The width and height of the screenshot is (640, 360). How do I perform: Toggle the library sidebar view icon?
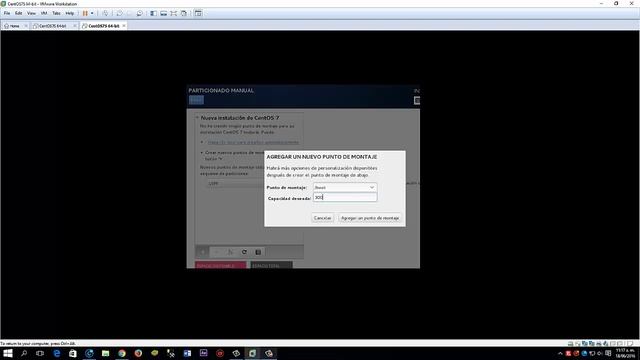[x=153, y=13]
